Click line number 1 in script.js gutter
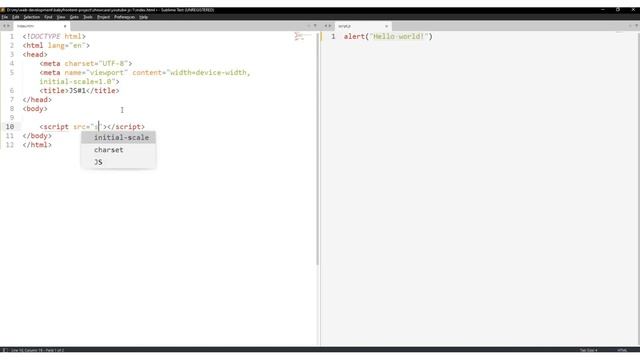640x360 pixels. point(333,36)
